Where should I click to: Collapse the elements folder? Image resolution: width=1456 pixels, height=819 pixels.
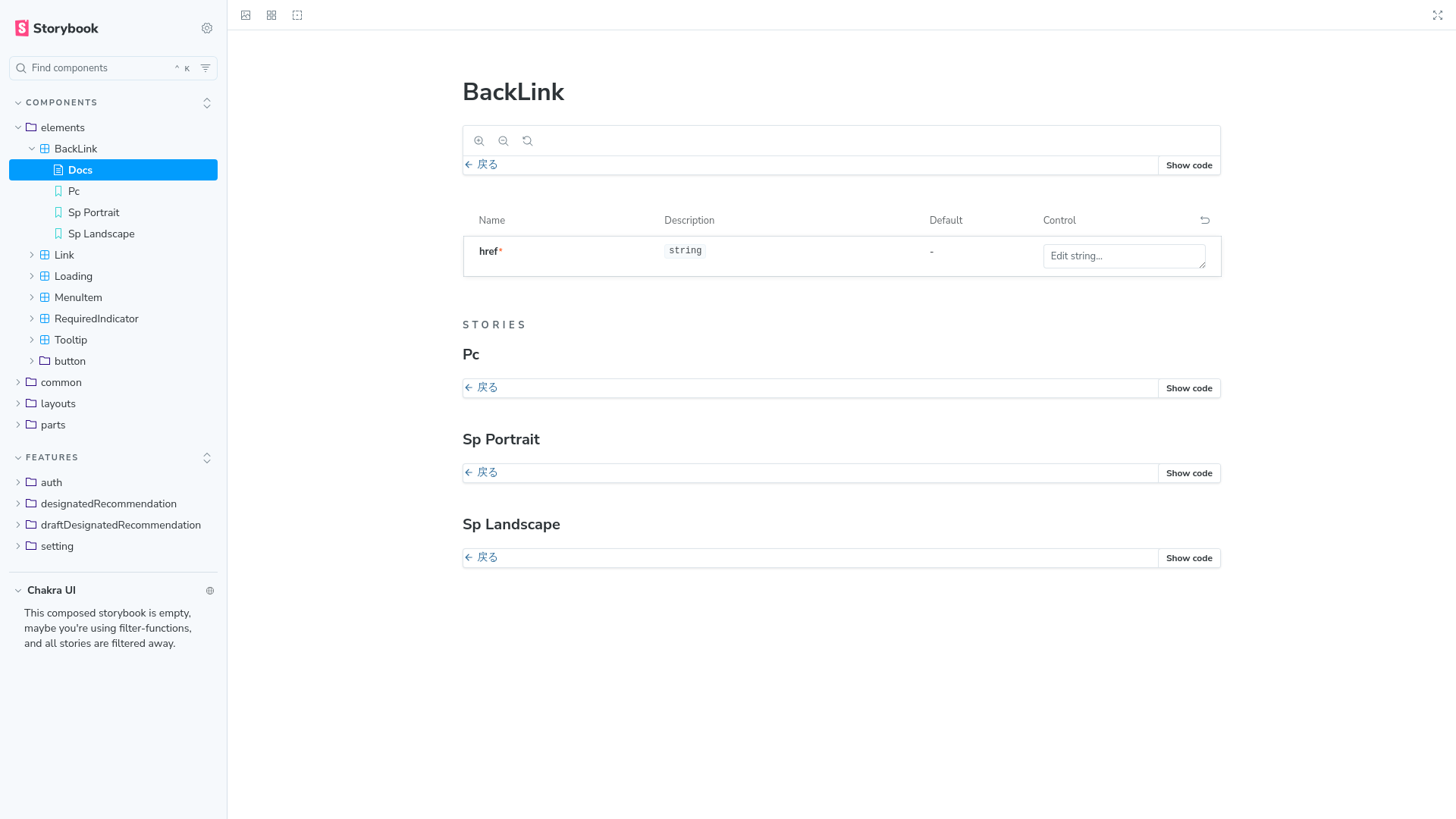pos(113,127)
